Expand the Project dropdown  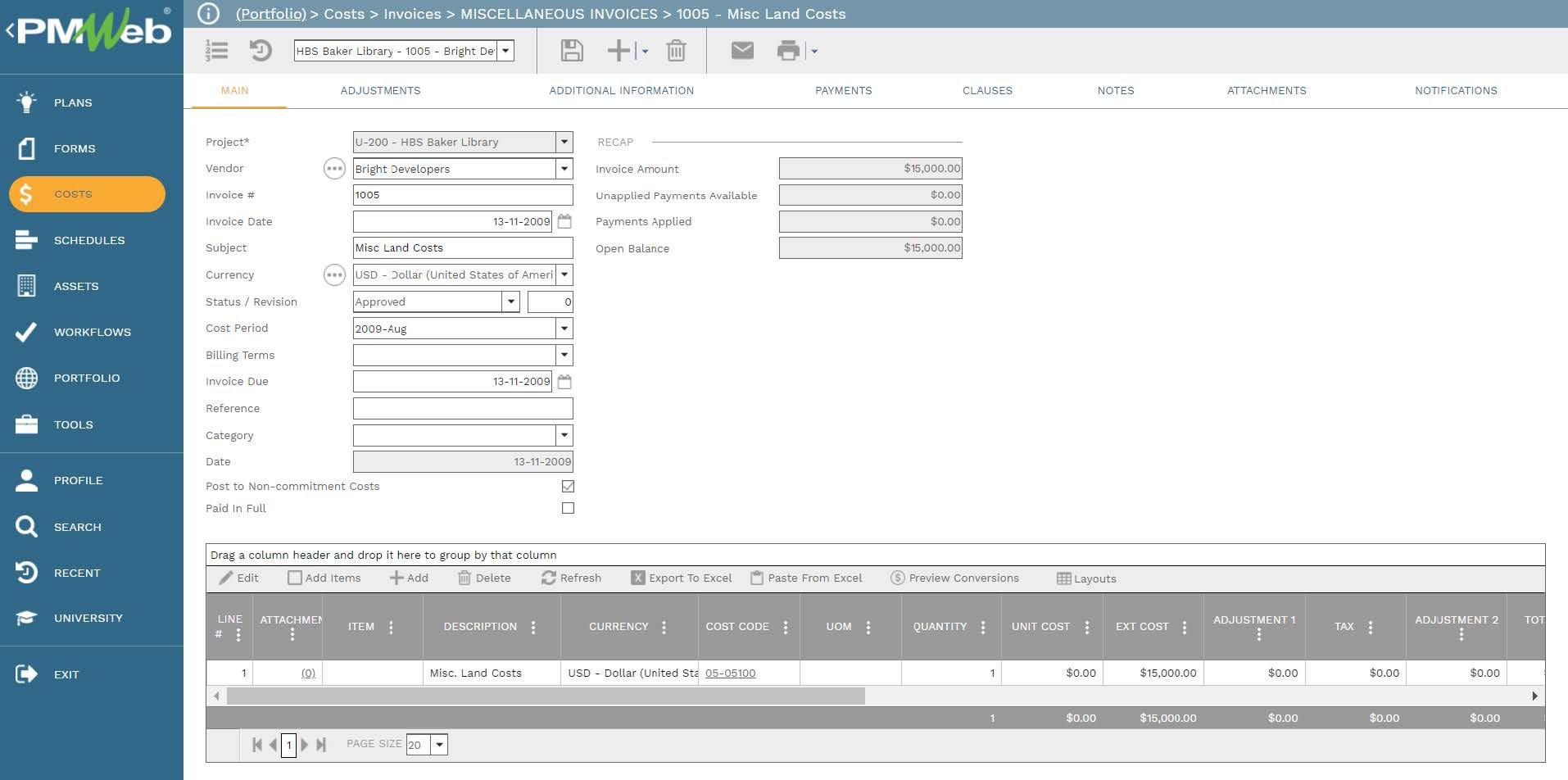coord(564,142)
